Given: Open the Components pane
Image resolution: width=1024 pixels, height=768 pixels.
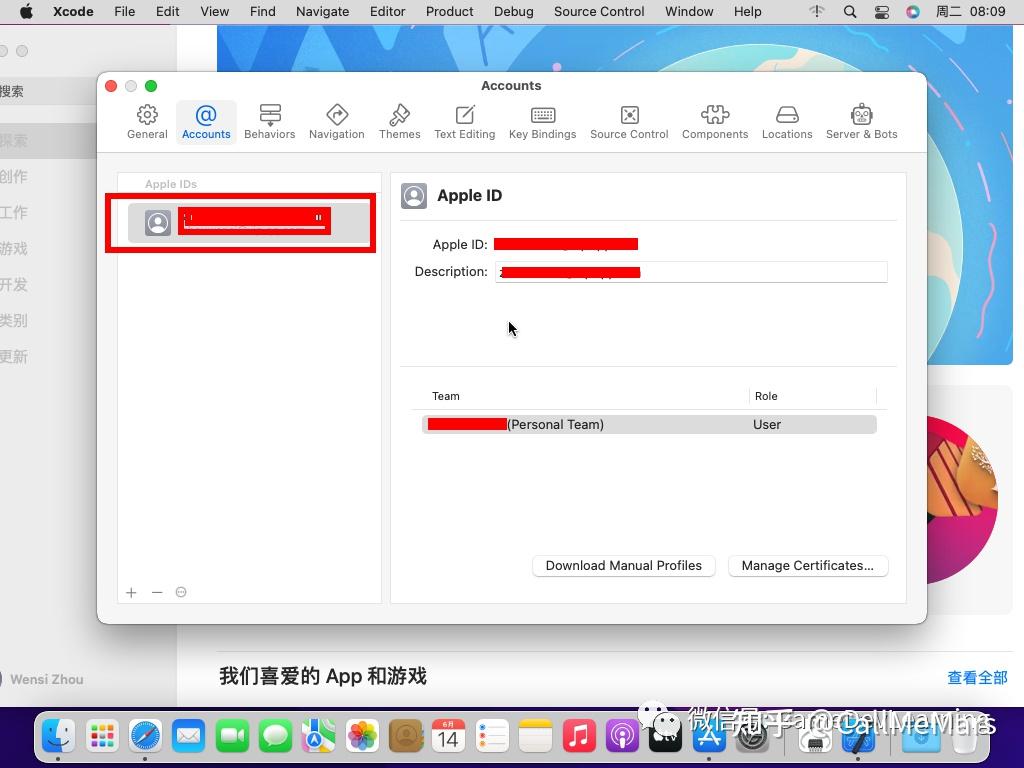Looking at the screenshot, I should click(714, 122).
